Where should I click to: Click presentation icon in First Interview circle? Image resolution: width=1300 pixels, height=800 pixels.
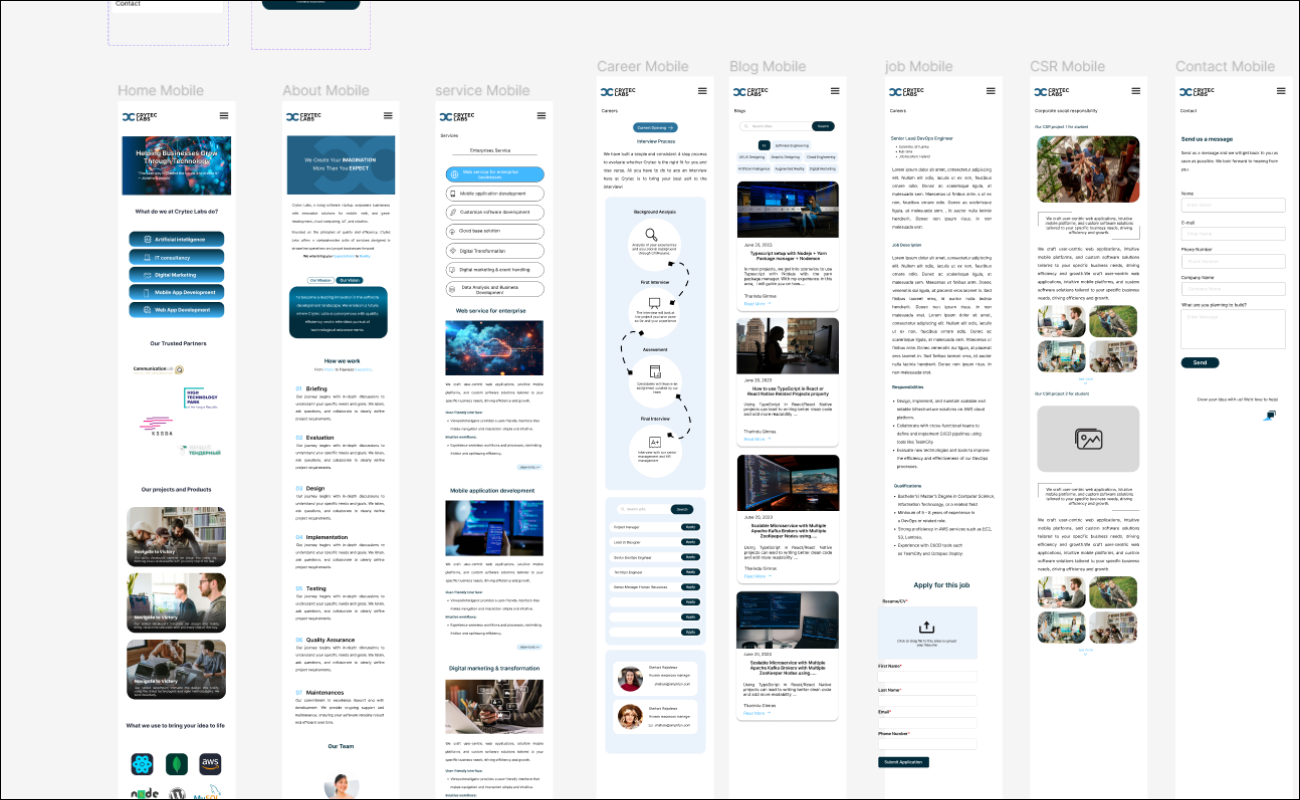tap(654, 303)
